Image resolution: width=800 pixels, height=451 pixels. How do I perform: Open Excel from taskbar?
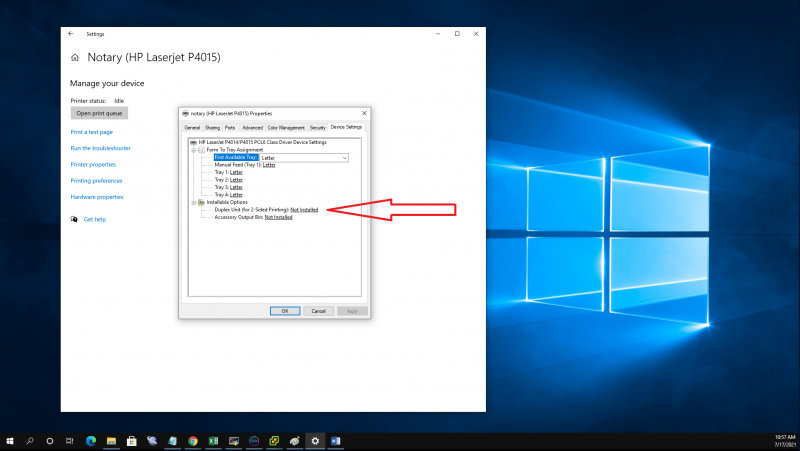213,441
